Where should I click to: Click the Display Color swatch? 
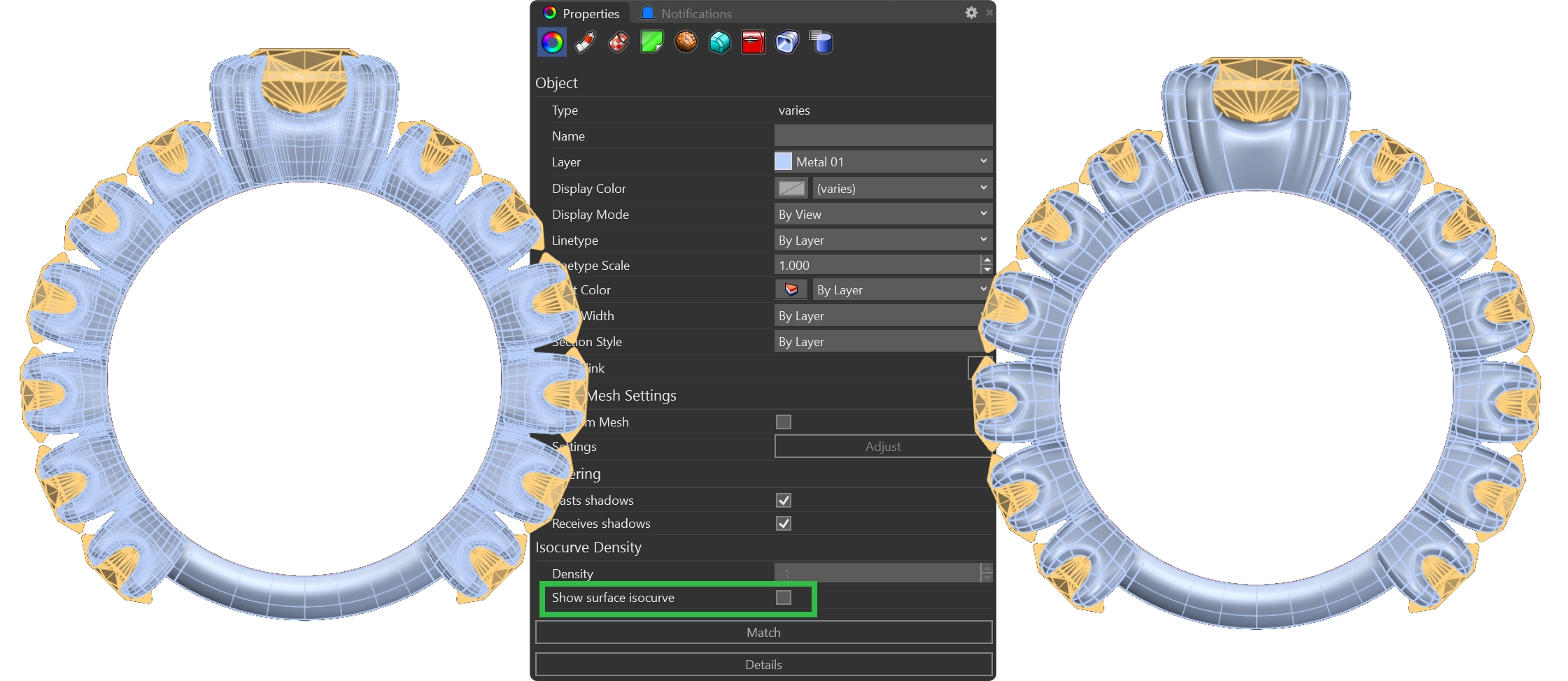[791, 189]
